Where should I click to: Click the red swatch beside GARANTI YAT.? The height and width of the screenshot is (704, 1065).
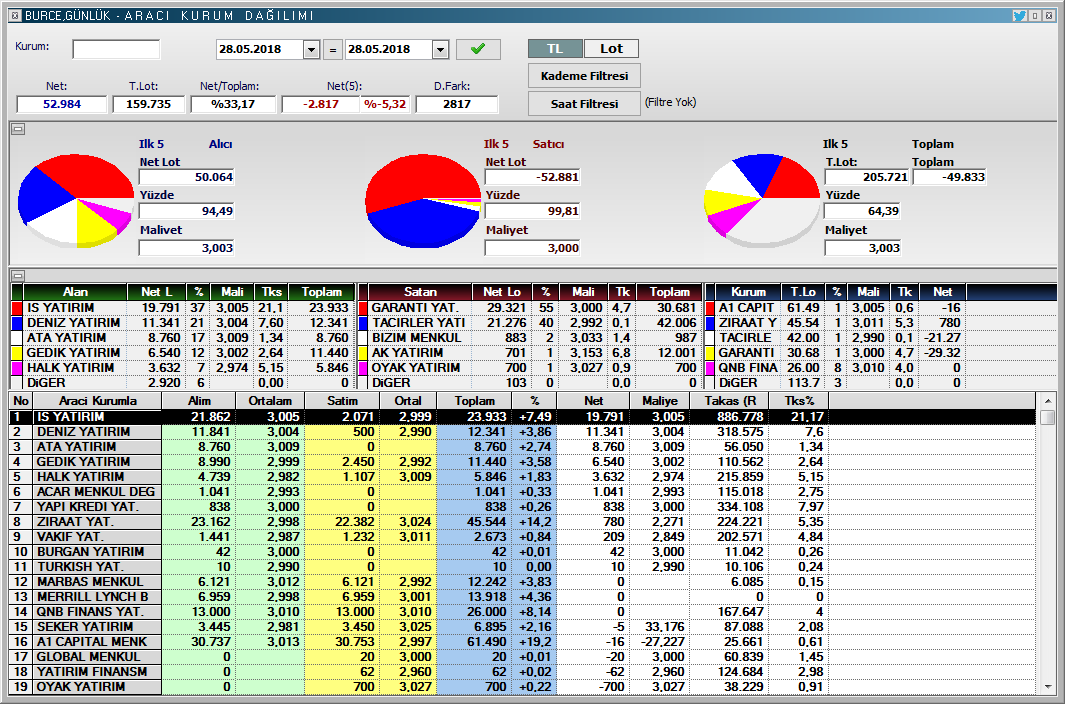point(363,308)
